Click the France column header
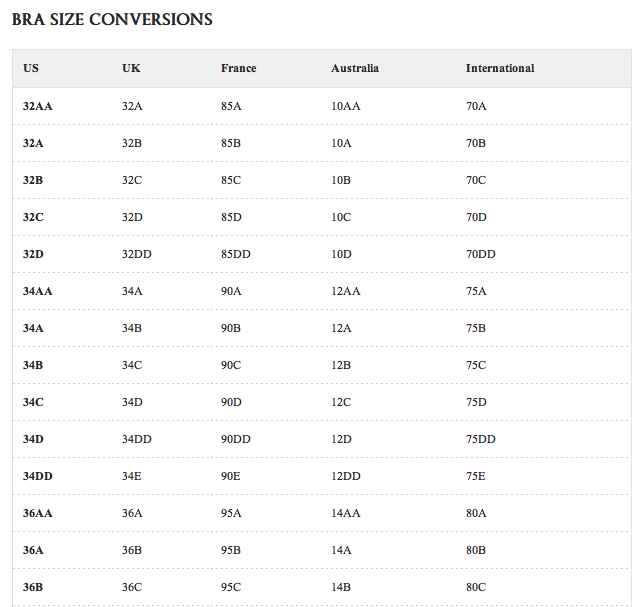The height and width of the screenshot is (607, 638). pyautogui.click(x=238, y=68)
